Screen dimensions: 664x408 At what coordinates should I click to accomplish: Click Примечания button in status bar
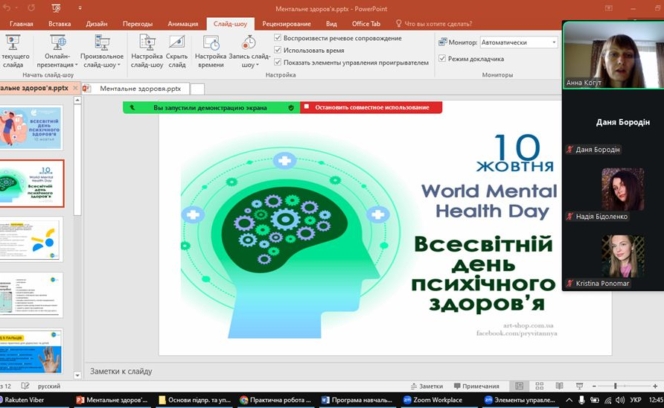pos(474,386)
